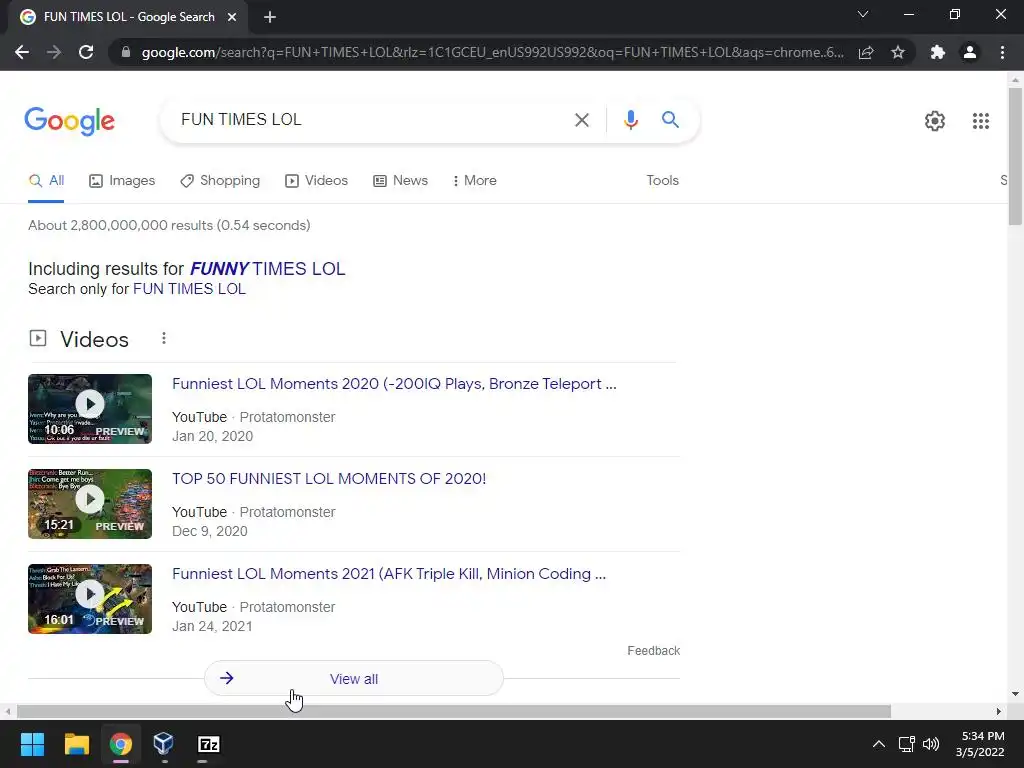The image size is (1024, 768).
Task: Reload the current page
Action: point(86,52)
